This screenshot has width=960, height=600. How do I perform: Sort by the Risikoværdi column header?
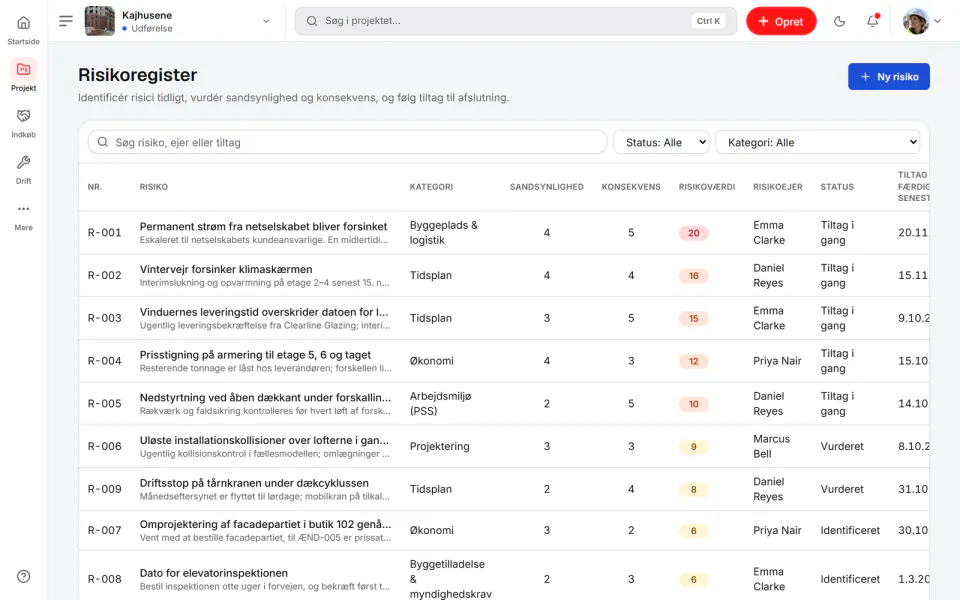coord(707,187)
